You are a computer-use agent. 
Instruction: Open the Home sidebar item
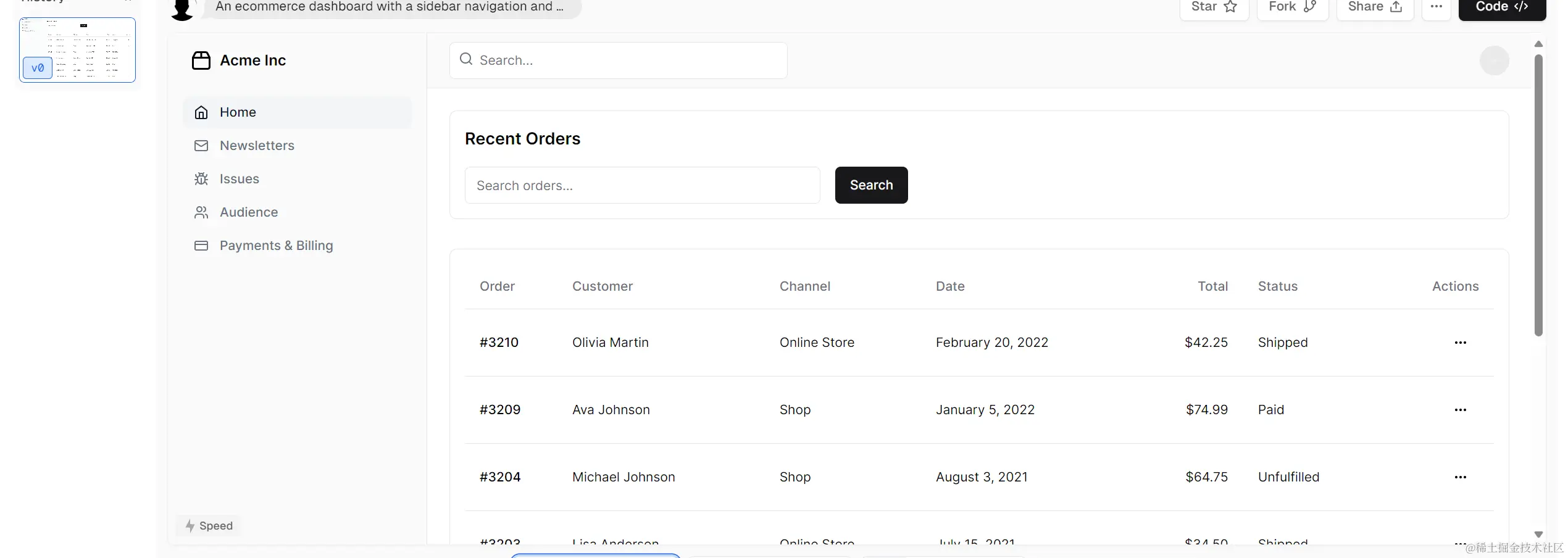coord(297,112)
